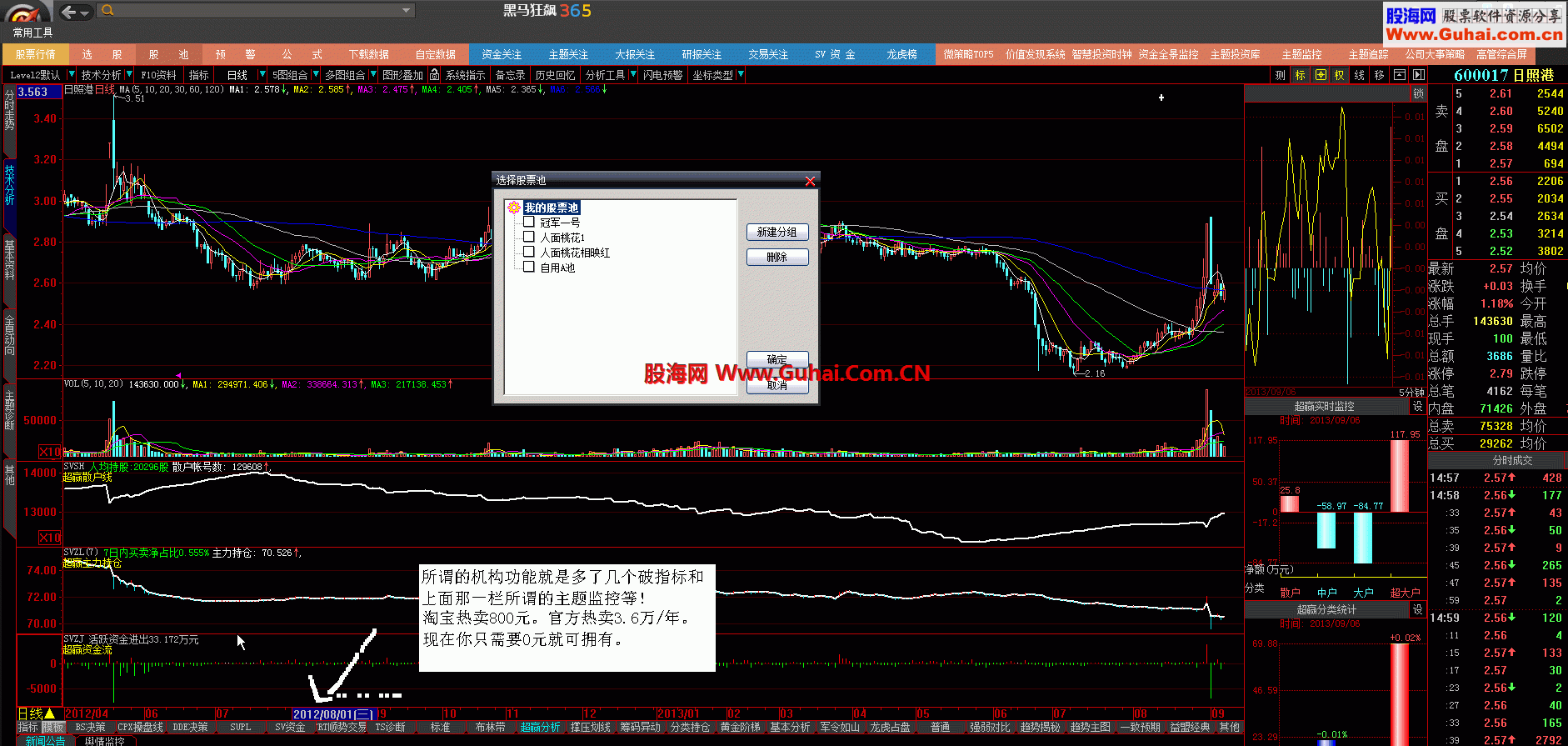
Task: Open the 下载数据 menu tab
Action: pyautogui.click(x=369, y=54)
